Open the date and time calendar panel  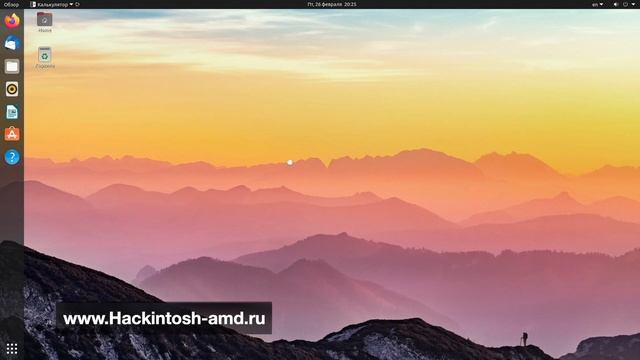332,4
